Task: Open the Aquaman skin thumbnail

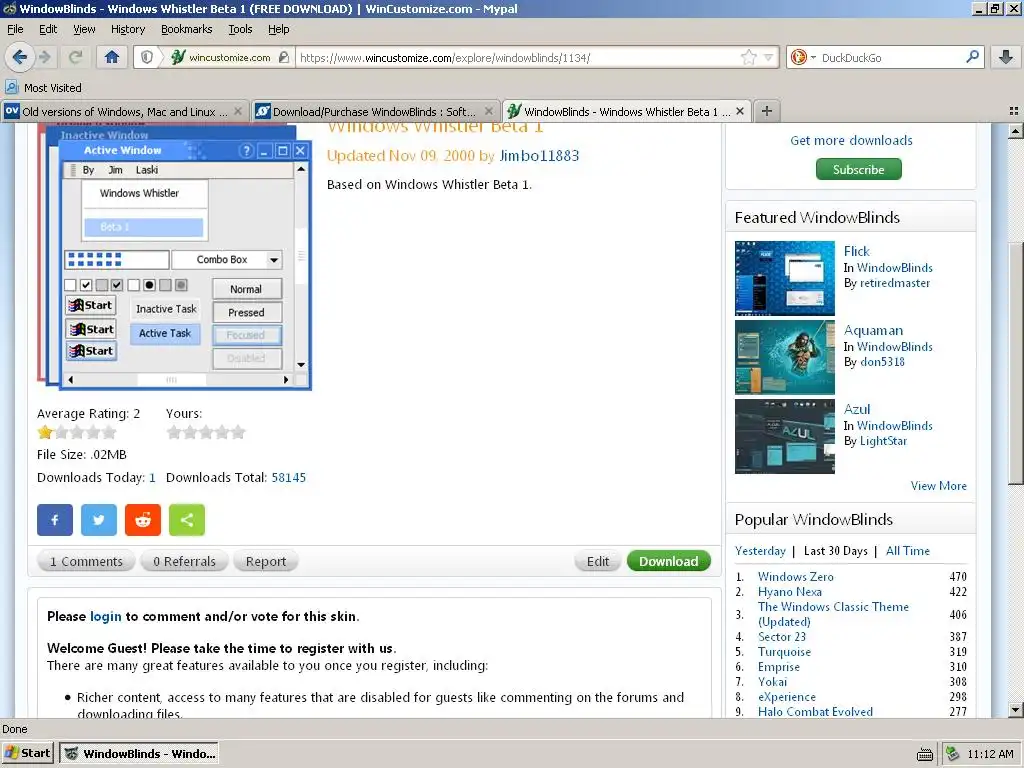Action: click(x=784, y=357)
